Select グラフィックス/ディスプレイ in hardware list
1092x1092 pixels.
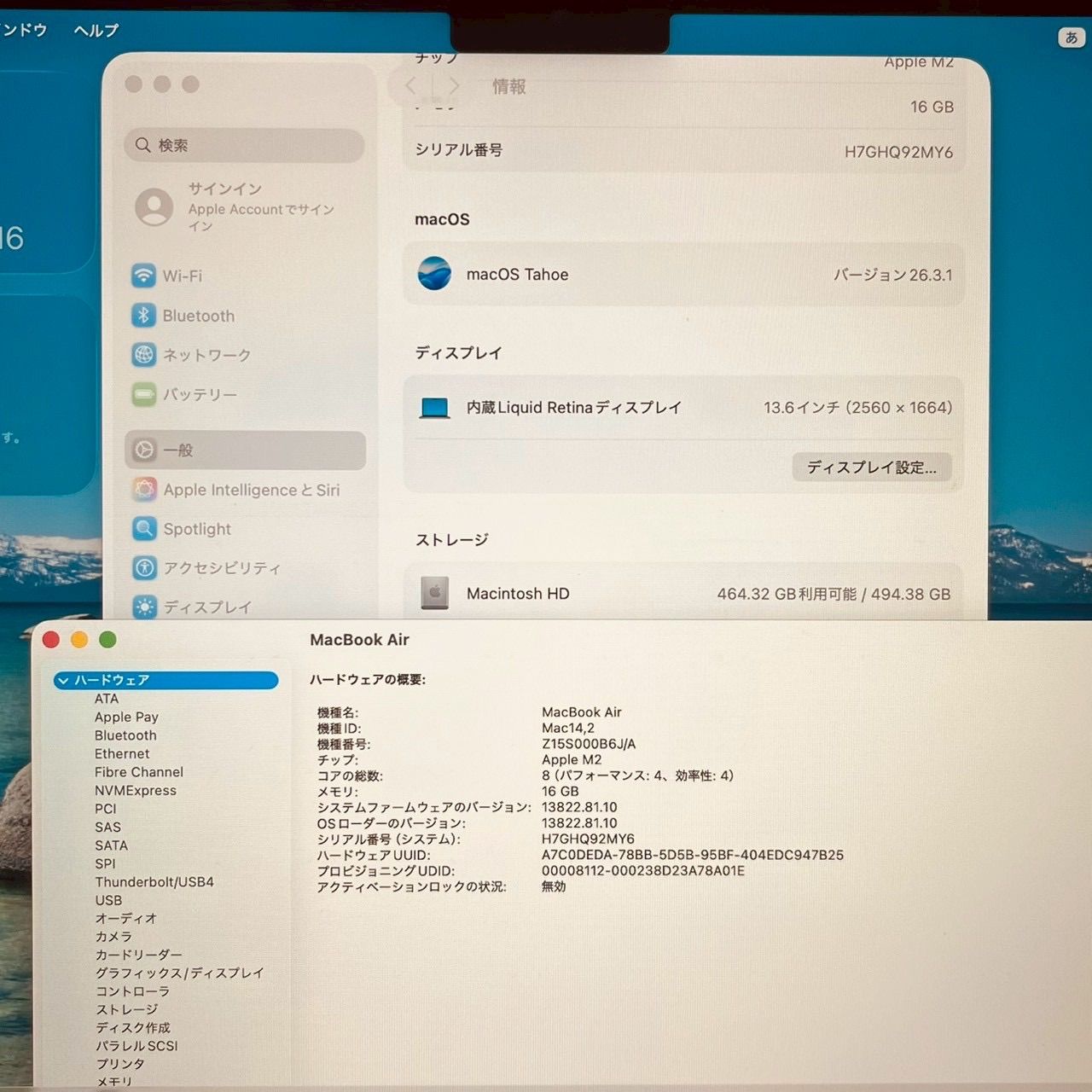179,973
